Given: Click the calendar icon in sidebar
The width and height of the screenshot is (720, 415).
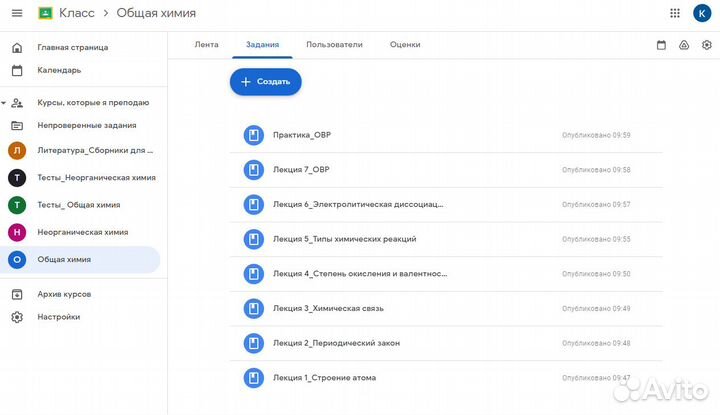Looking at the screenshot, I should (17, 70).
